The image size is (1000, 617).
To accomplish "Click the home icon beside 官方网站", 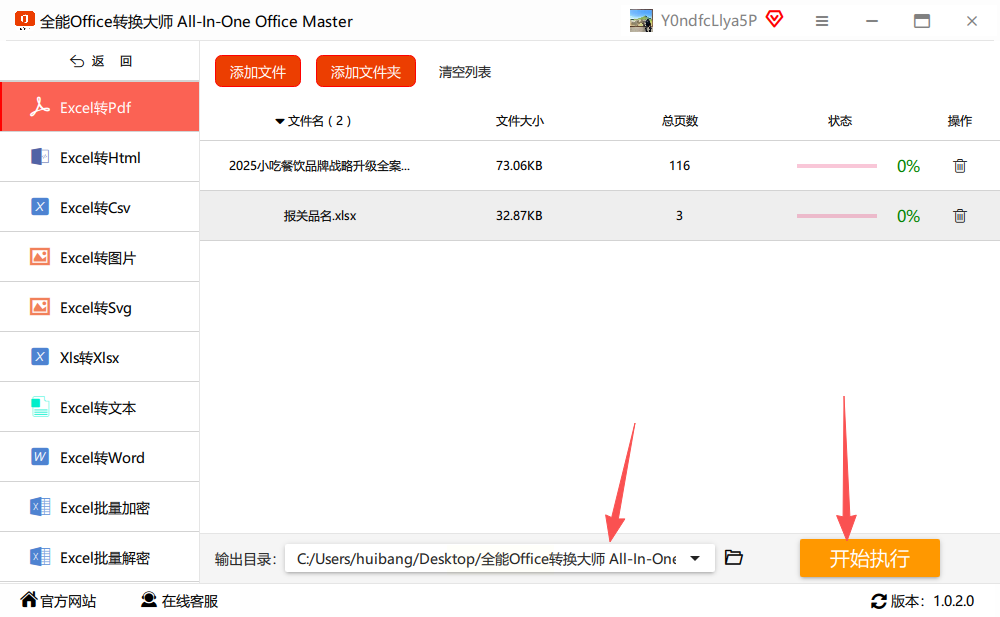I will (x=29, y=599).
